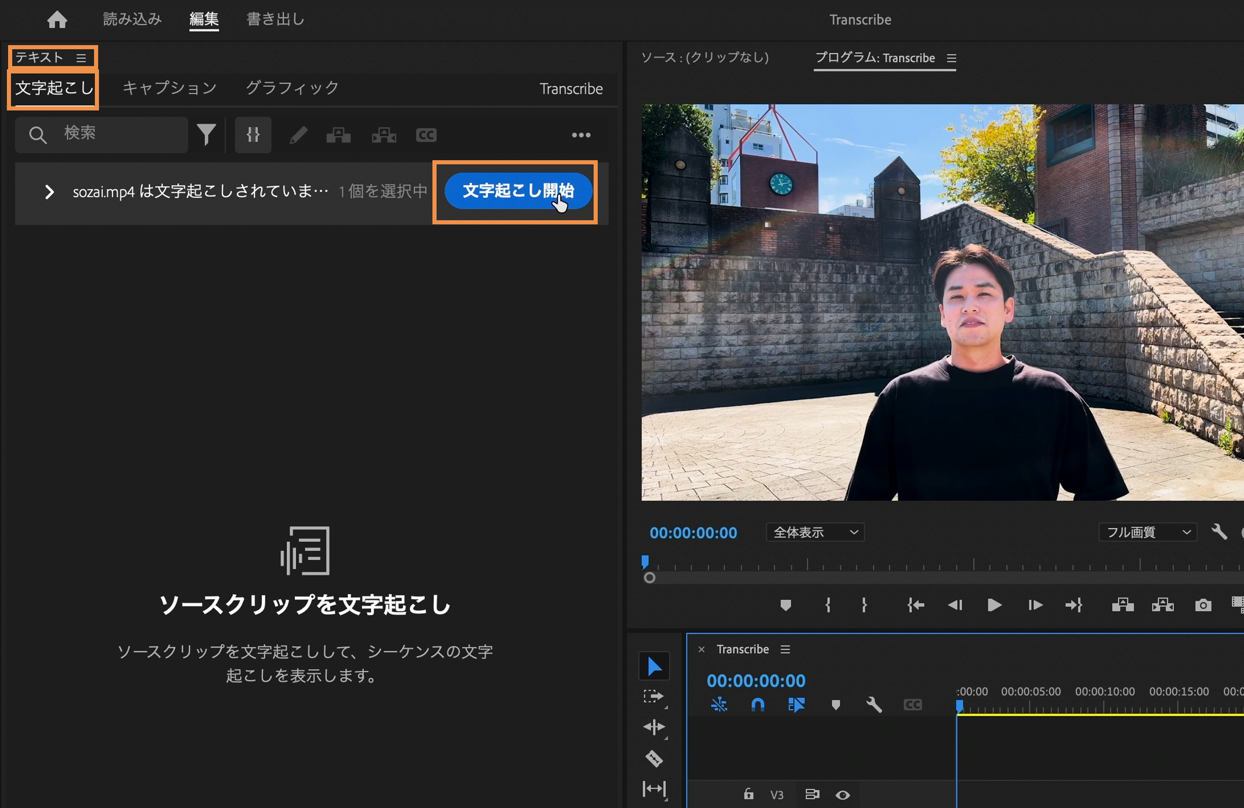The image size is (1244, 808).
Task: Go to Out point button
Action: coord(1074,605)
